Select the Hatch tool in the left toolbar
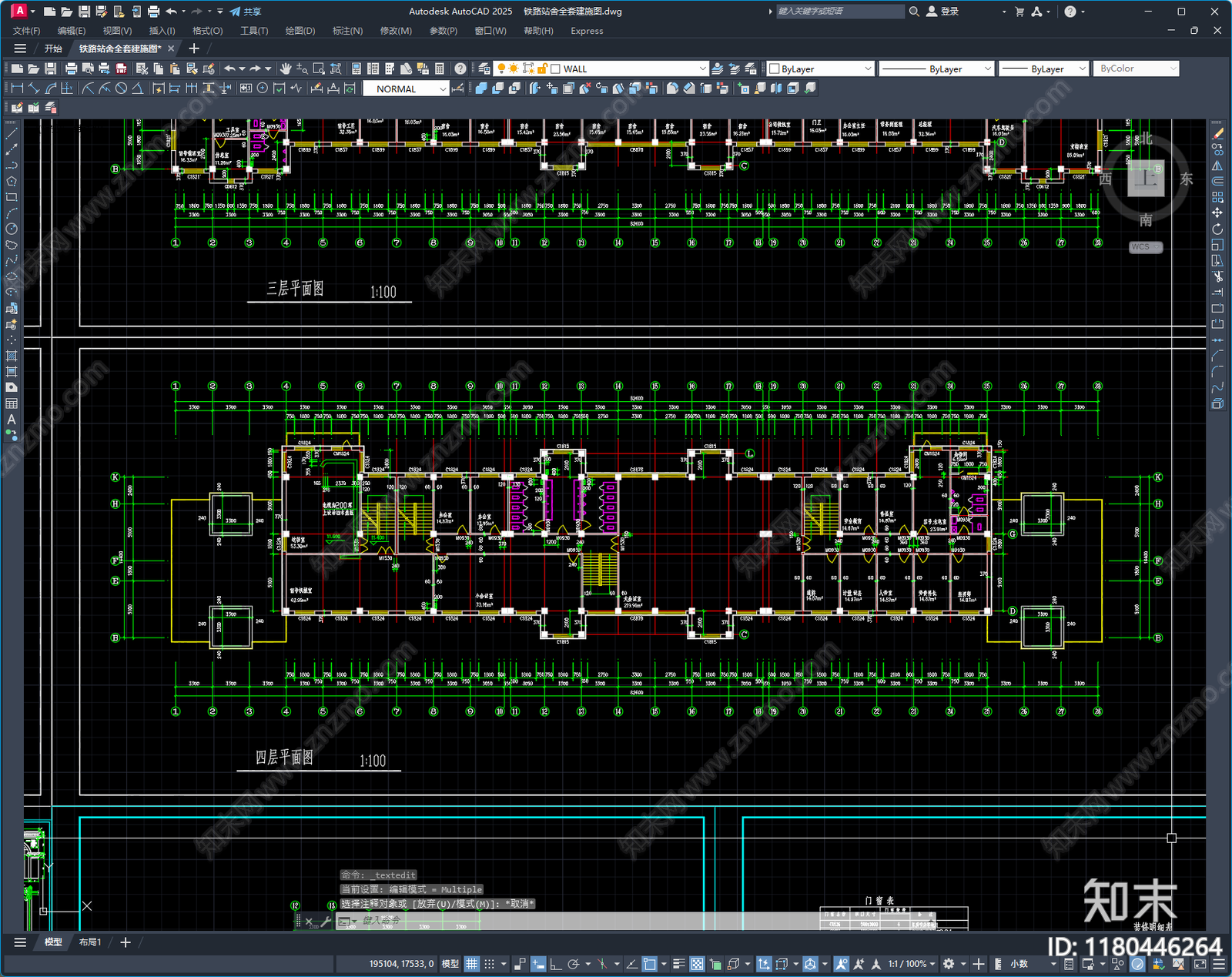The height and width of the screenshot is (977, 1232). [x=12, y=356]
